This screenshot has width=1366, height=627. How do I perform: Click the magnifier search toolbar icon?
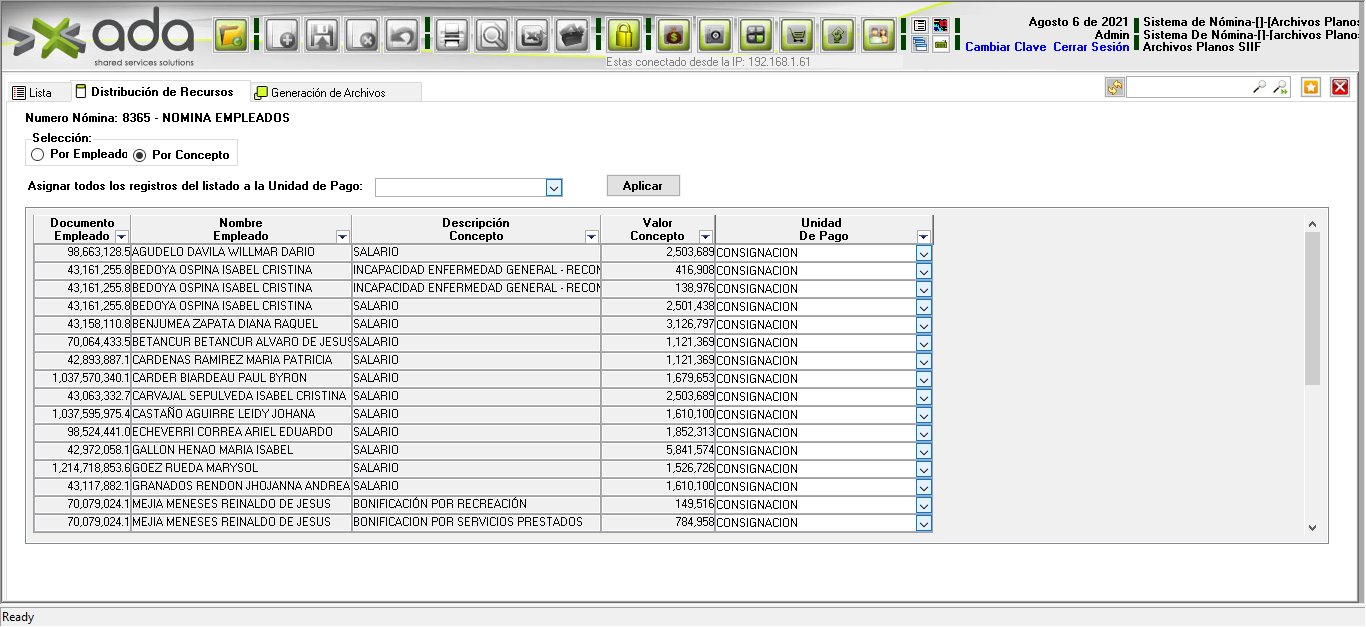click(x=493, y=36)
